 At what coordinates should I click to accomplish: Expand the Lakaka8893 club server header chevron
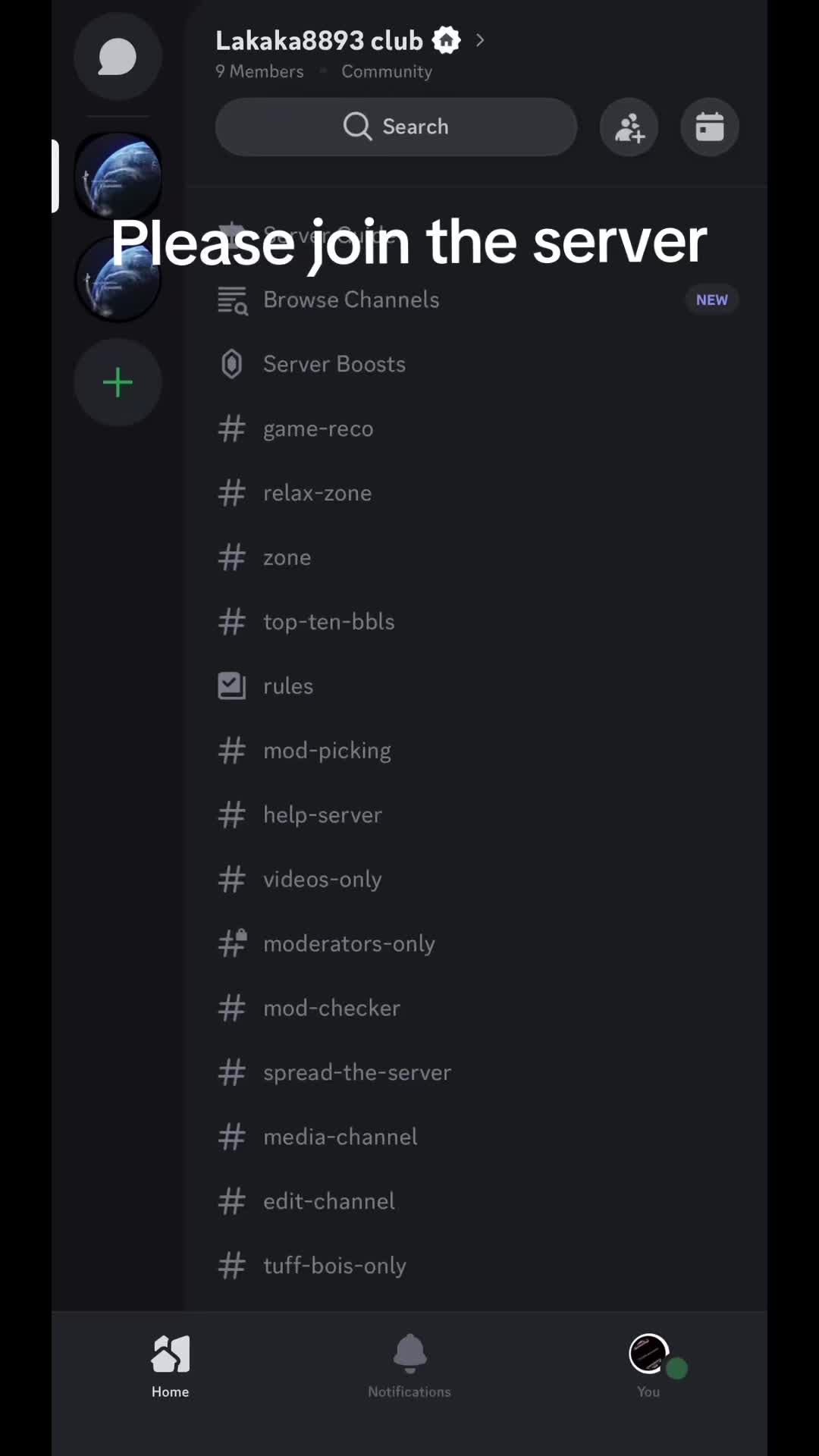(x=479, y=40)
